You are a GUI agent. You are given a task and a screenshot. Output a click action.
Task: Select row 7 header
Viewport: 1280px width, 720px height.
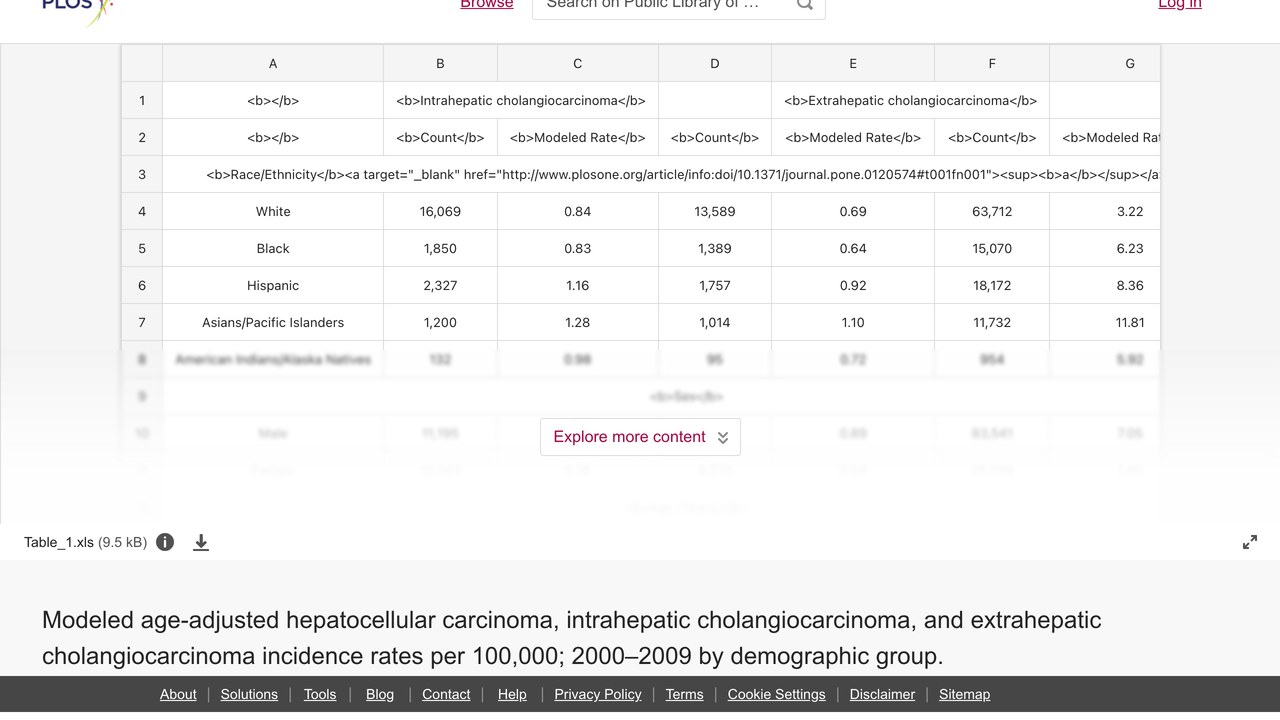click(x=142, y=322)
